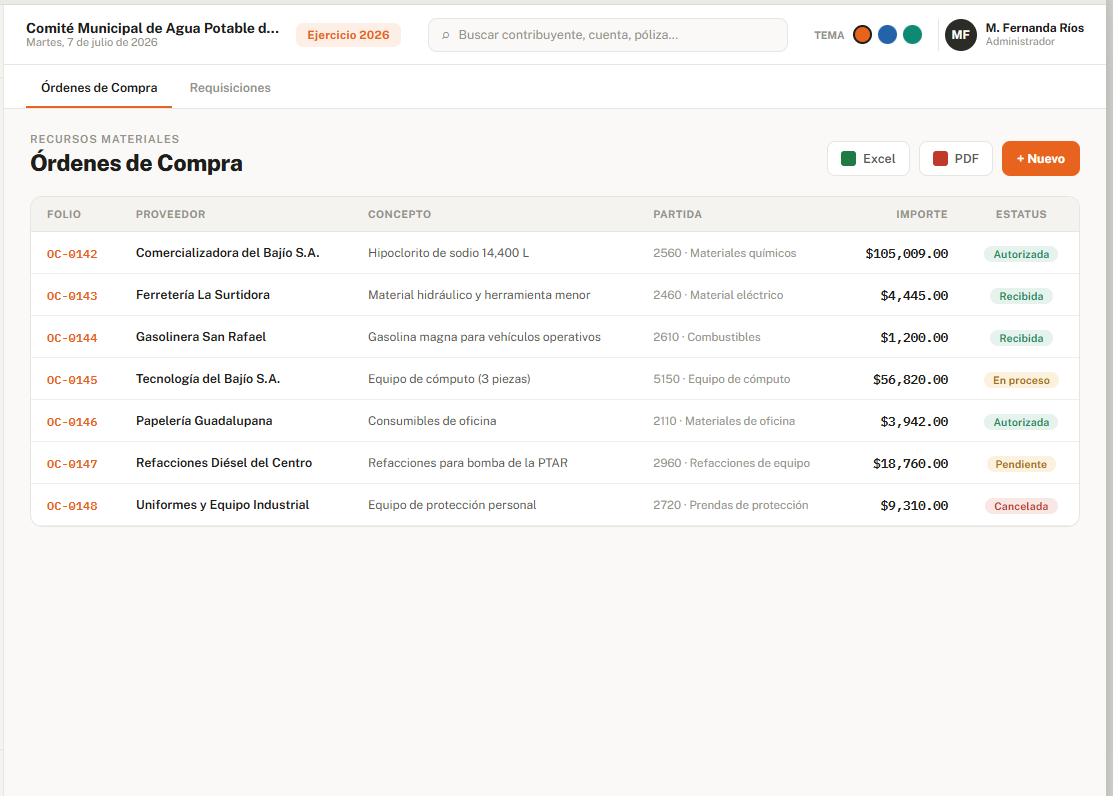
Task: Sort by ESTATUS column header
Action: [x=1021, y=214]
